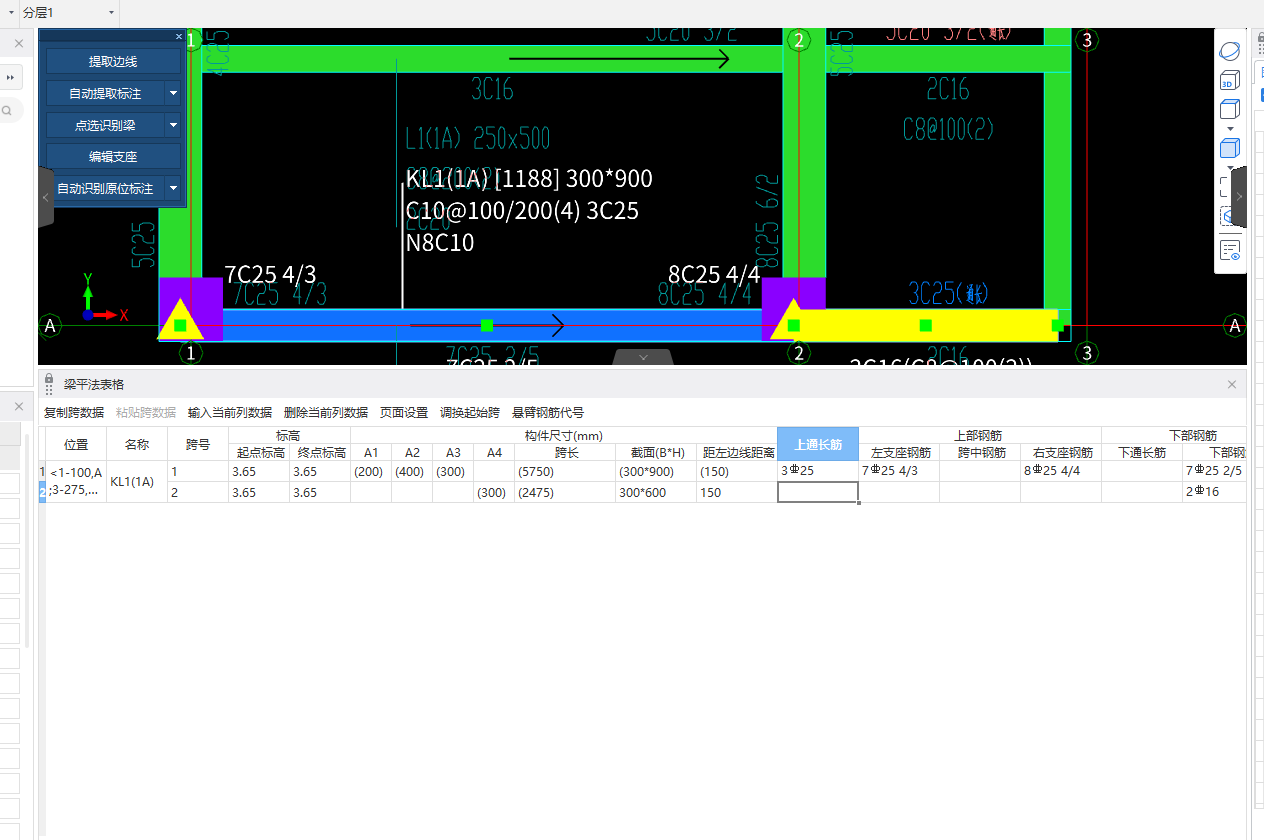
Task: Close the beam recognition tool panel
Action: pyautogui.click(x=179, y=36)
